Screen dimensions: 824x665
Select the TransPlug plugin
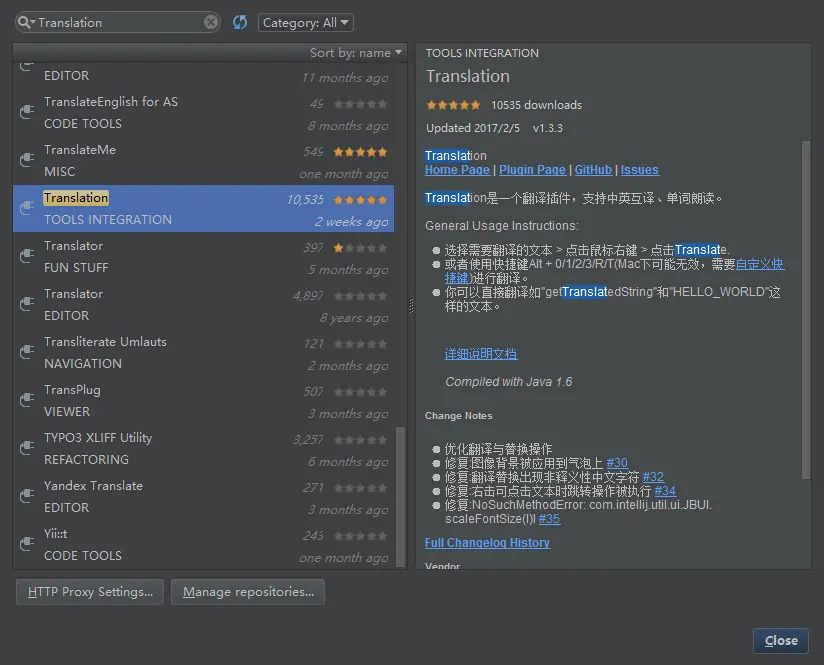coord(203,400)
